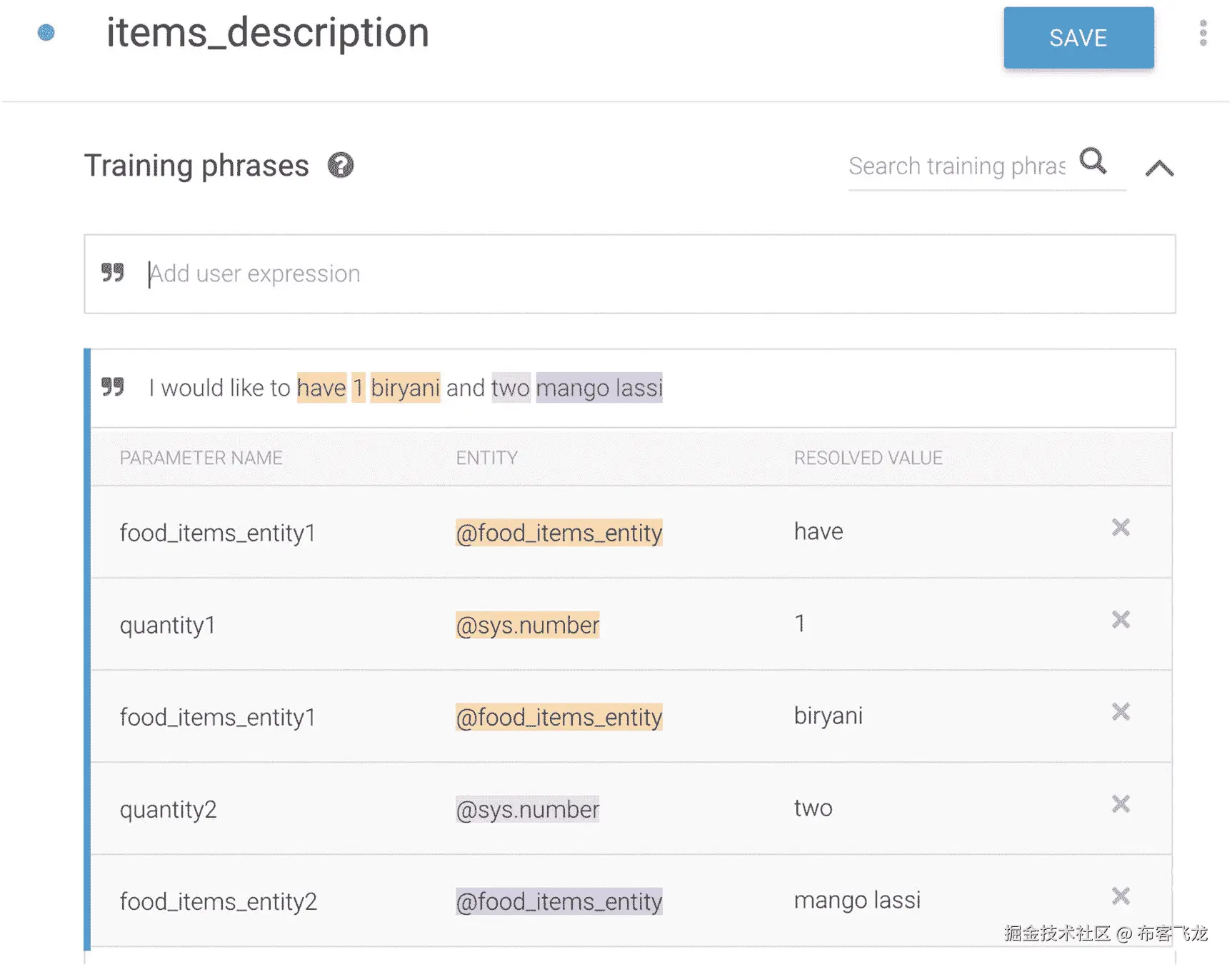
Task: Click resolved value 'biryani'
Action: point(828,716)
